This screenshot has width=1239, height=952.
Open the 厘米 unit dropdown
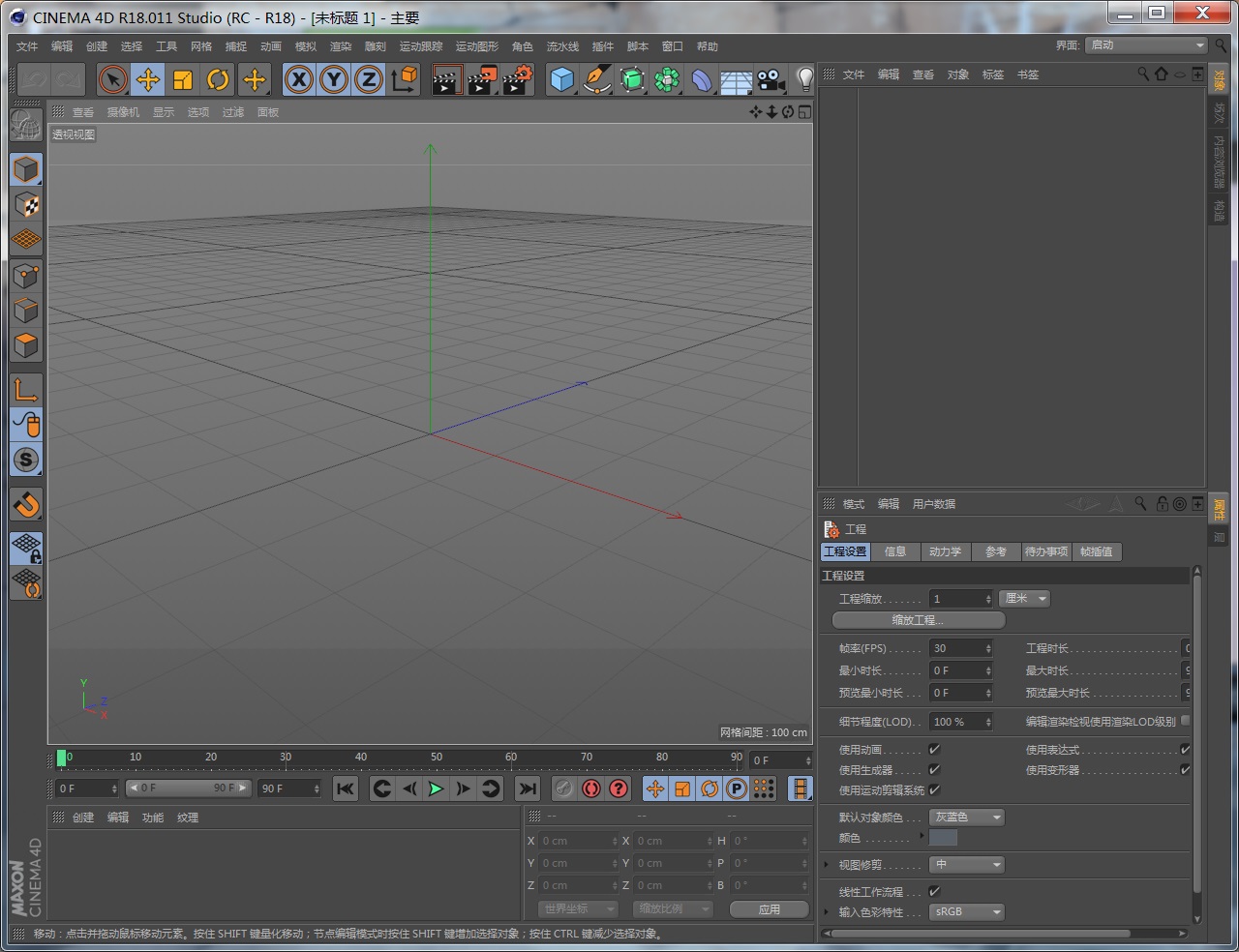(x=1024, y=598)
